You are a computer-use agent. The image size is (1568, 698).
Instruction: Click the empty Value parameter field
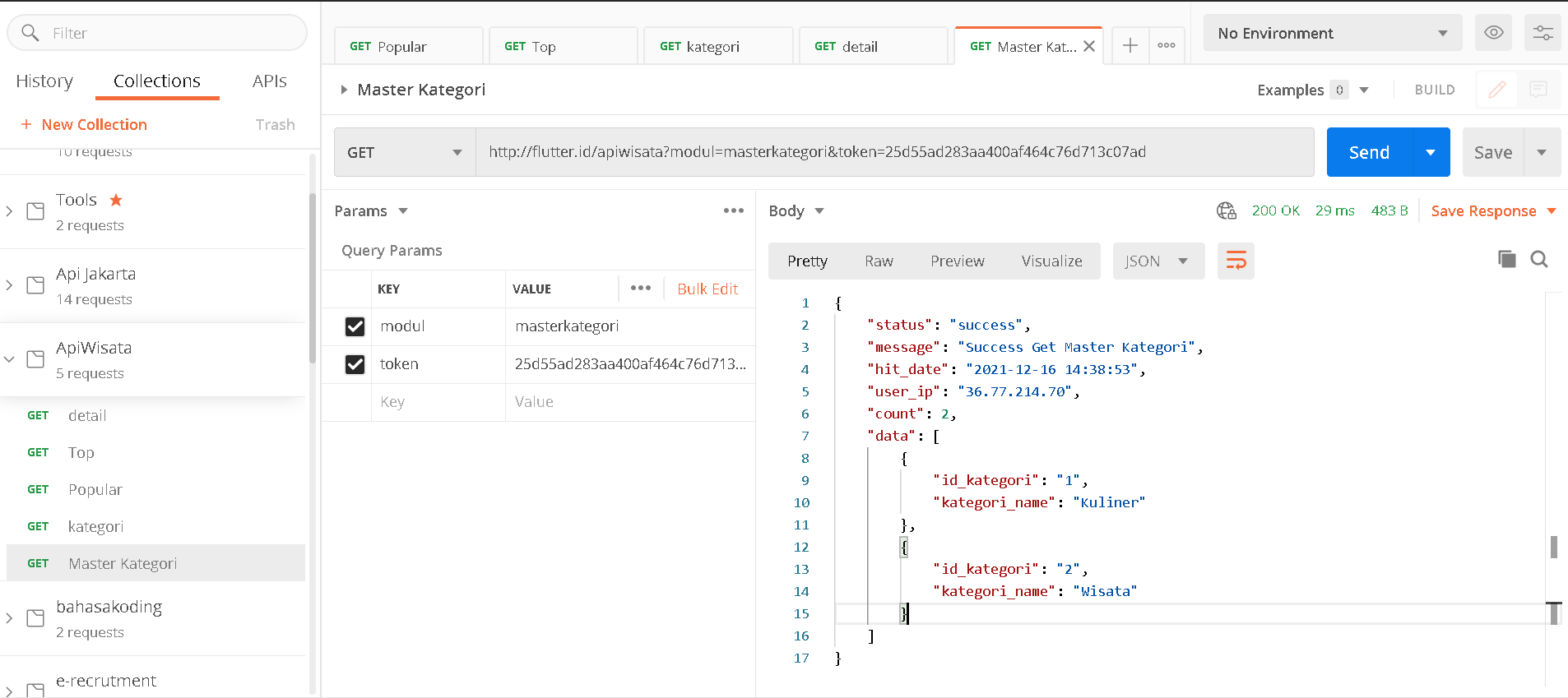tap(630, 402)
